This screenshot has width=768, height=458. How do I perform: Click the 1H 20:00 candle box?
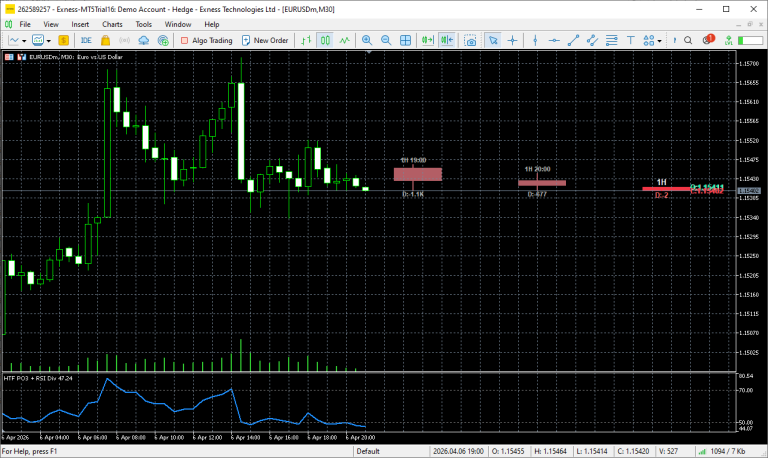point(542,183)
